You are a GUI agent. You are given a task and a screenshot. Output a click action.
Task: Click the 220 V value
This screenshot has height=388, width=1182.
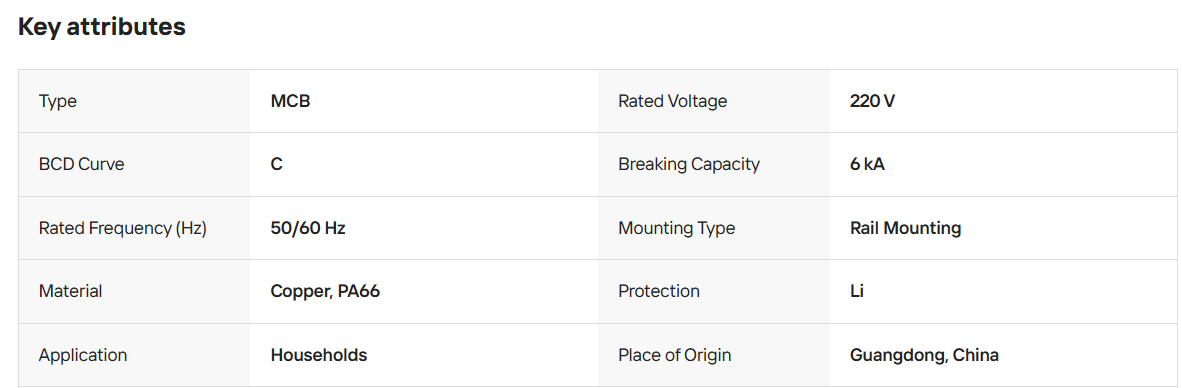873,101
